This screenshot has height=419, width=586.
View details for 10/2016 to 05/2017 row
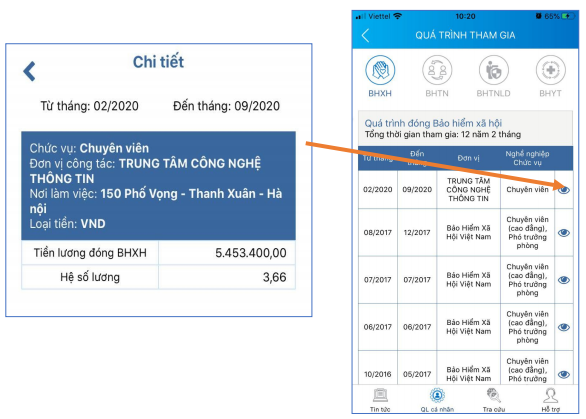pyautogui.click(x=564, y=374)
